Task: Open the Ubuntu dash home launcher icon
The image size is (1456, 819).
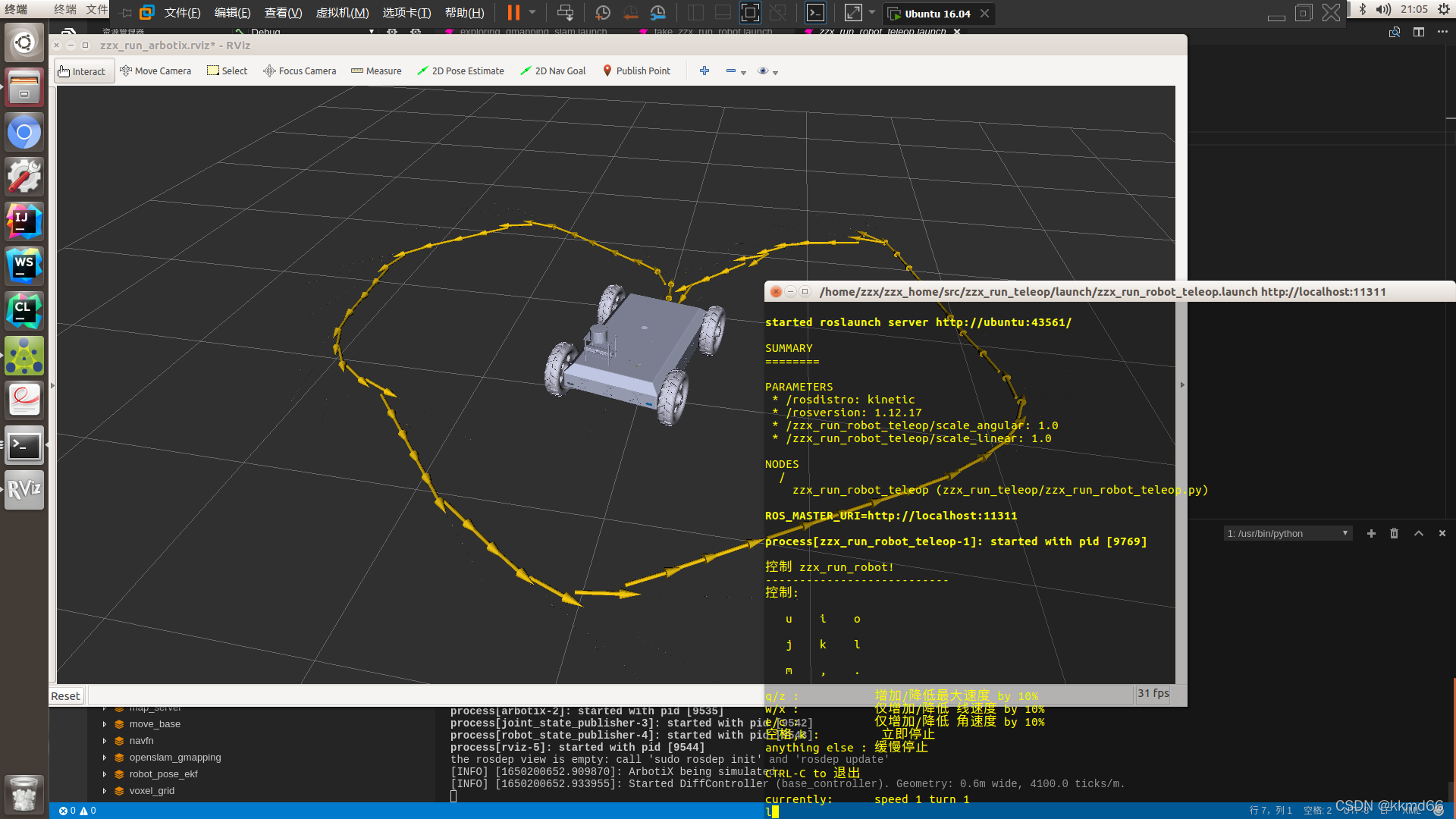Action: [24, 42]
